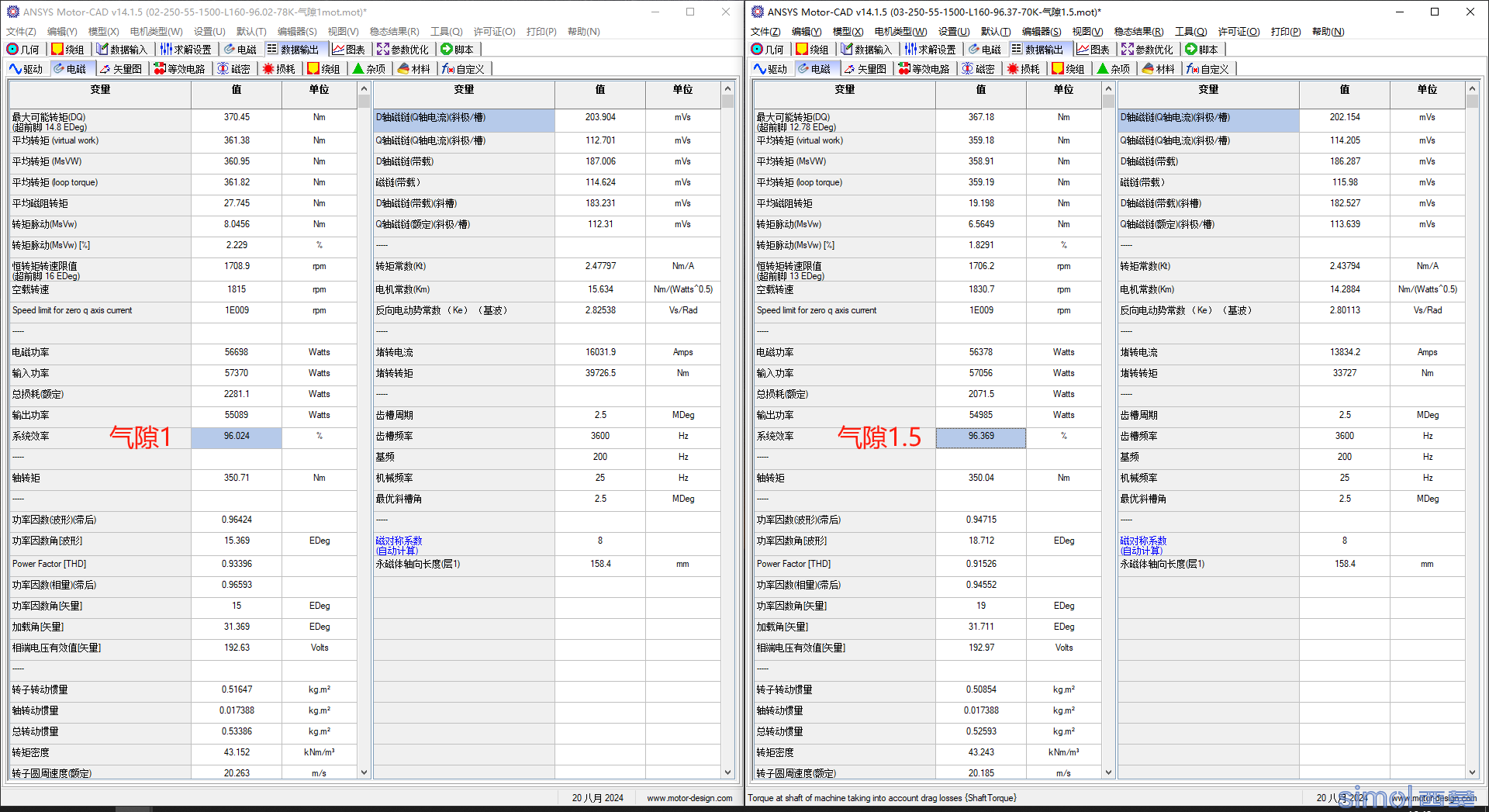Open 图表 tab in right window
1489x812 pixels.
(x=1093, y=49)
